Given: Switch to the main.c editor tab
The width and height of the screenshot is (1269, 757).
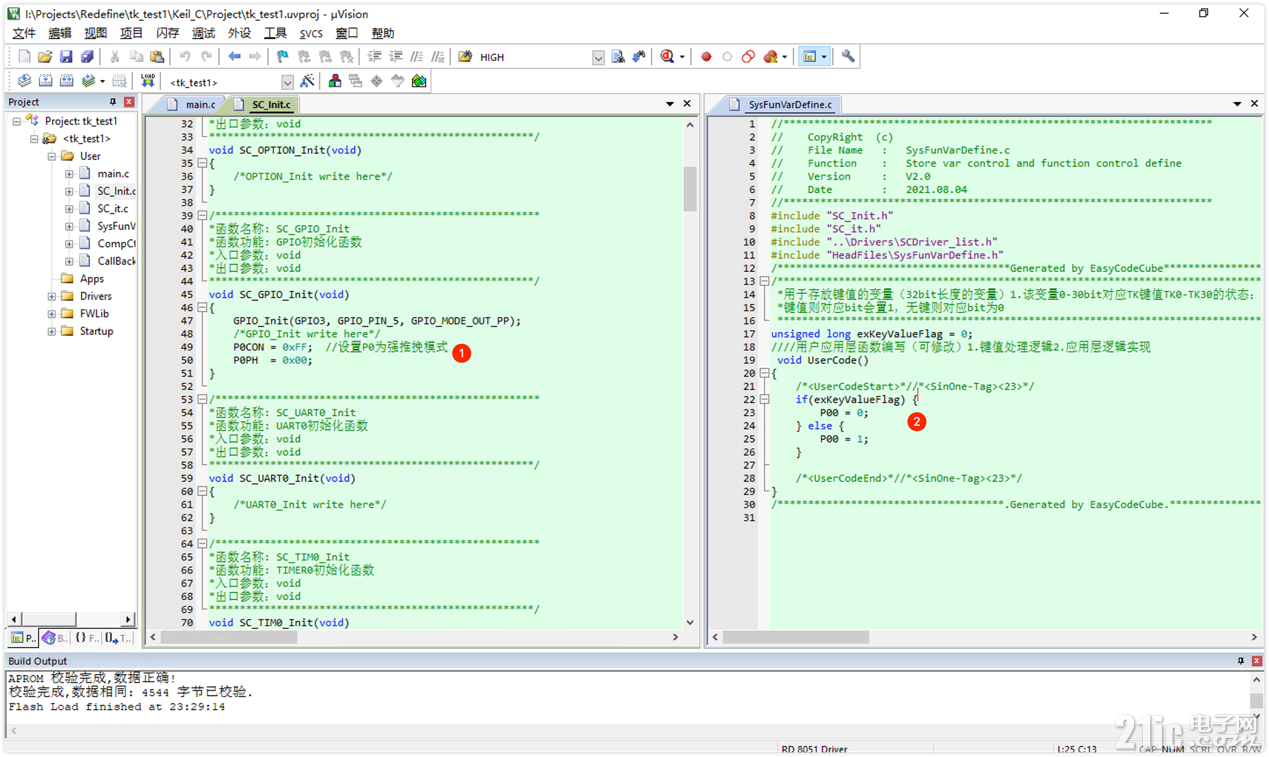Looking at the screenshot, I should 192,104.
